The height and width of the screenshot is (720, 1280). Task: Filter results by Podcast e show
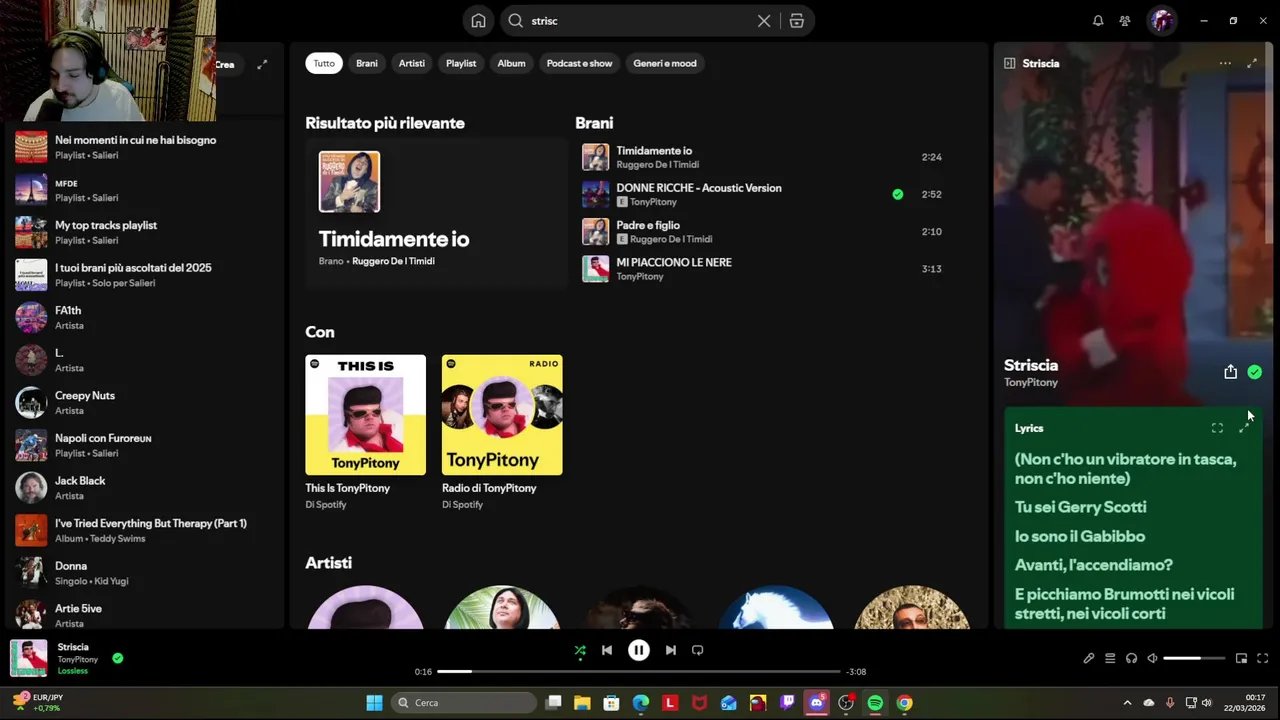tap(579, 63)
